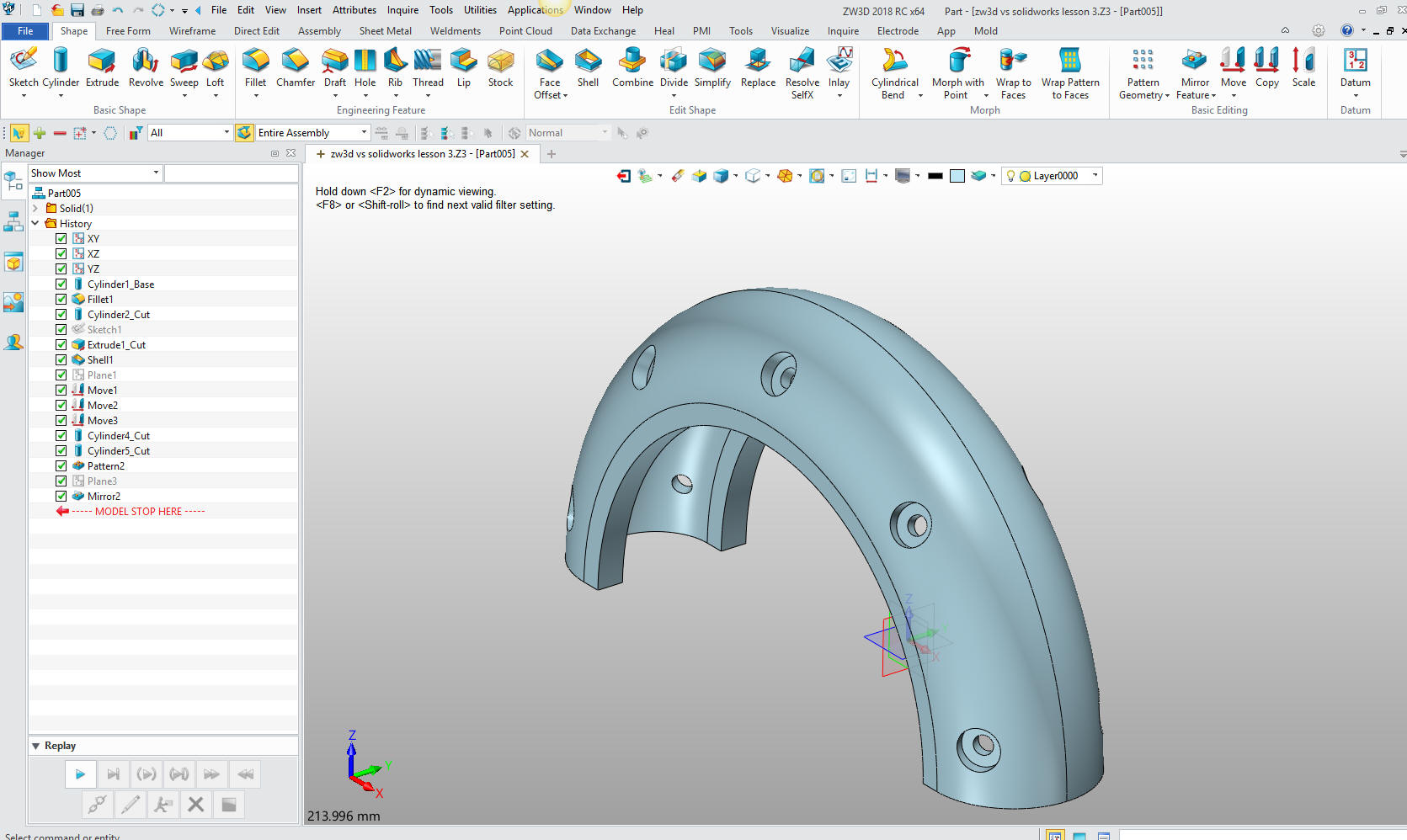Add a new document tab with plus

pos(552,154)
